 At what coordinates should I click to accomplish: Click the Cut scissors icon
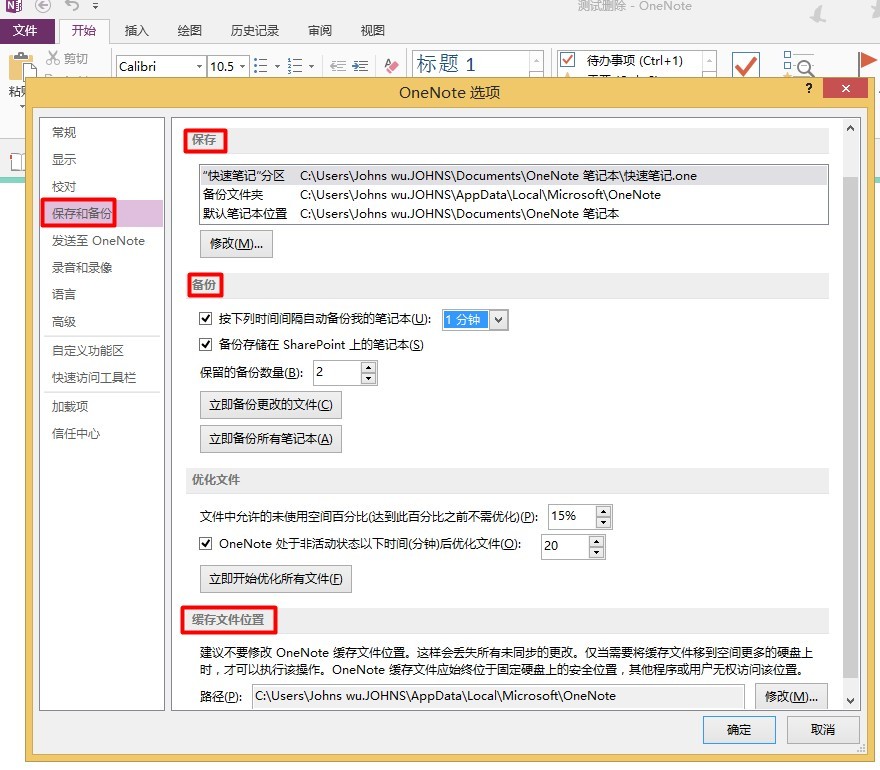pos(53,58)
